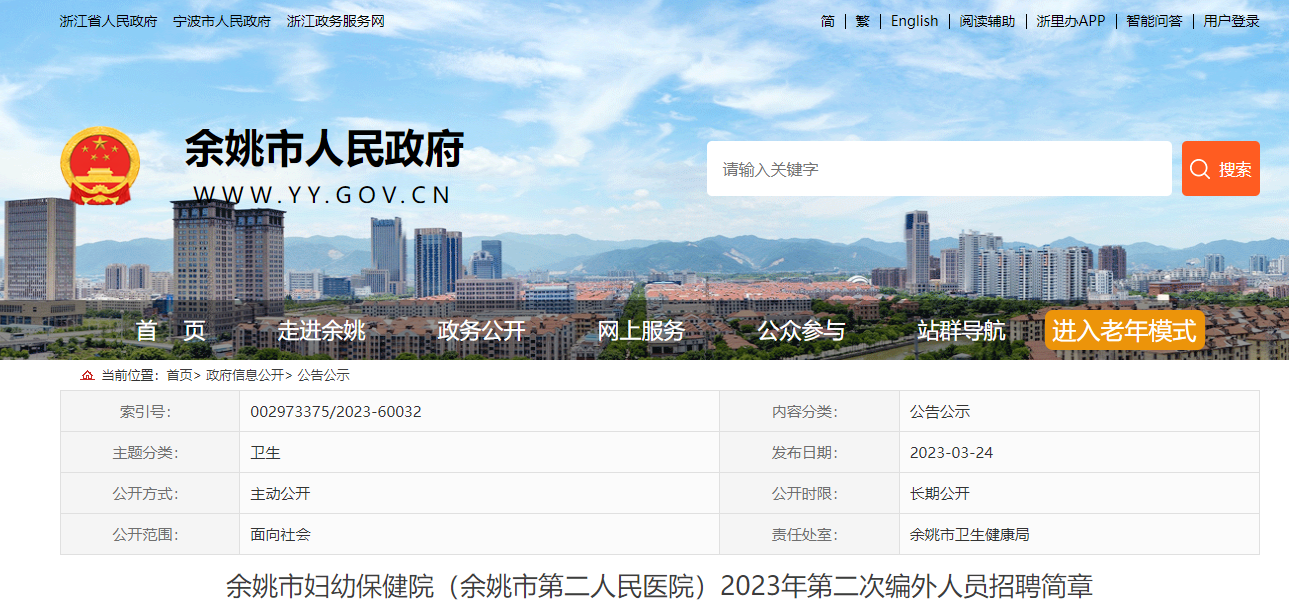Open 浙里办APP link
1289x614 pixels.
point(1071,21)
